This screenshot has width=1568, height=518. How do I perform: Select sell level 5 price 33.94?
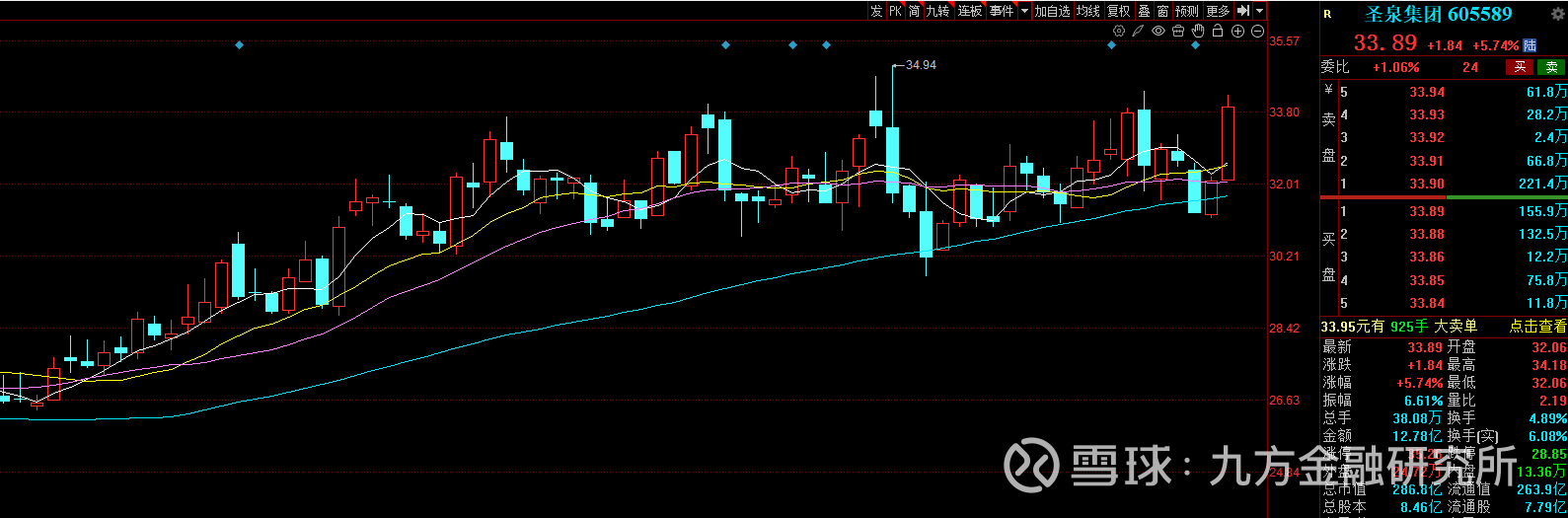1426,92
